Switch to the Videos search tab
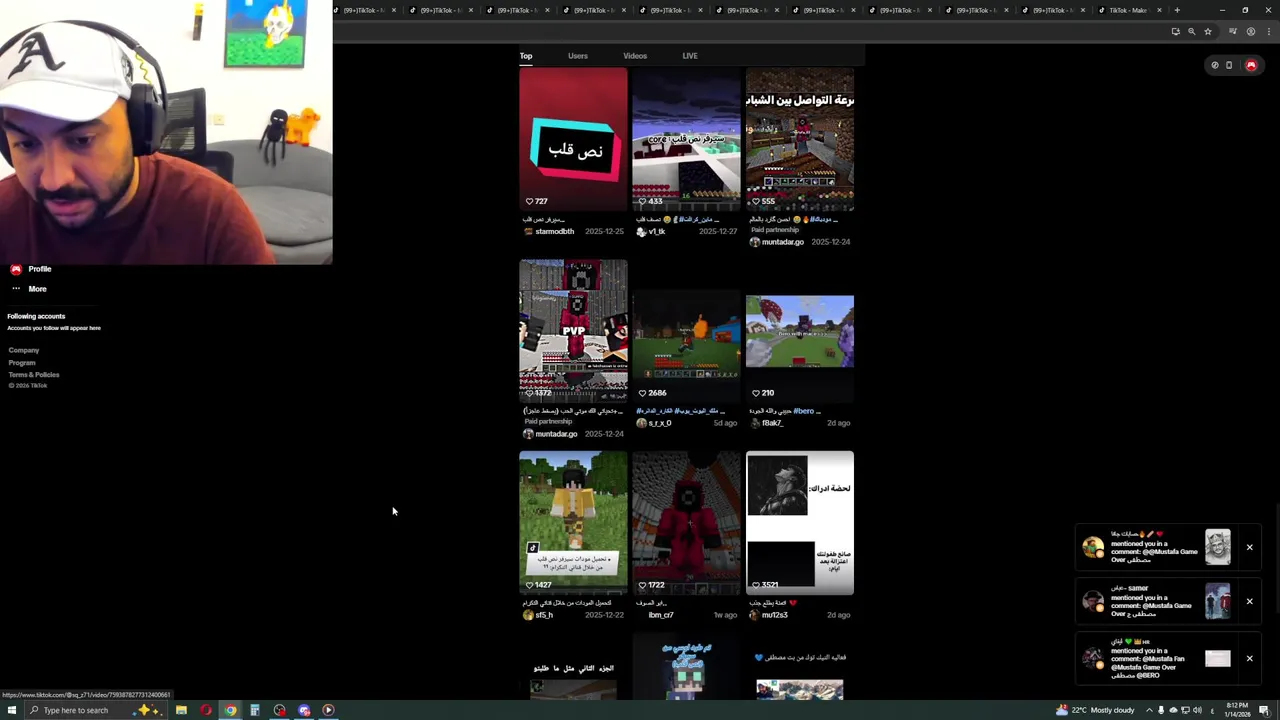The width and height of the screenshot is (1280, 720). pyautogui.click(x=635, y=56)
